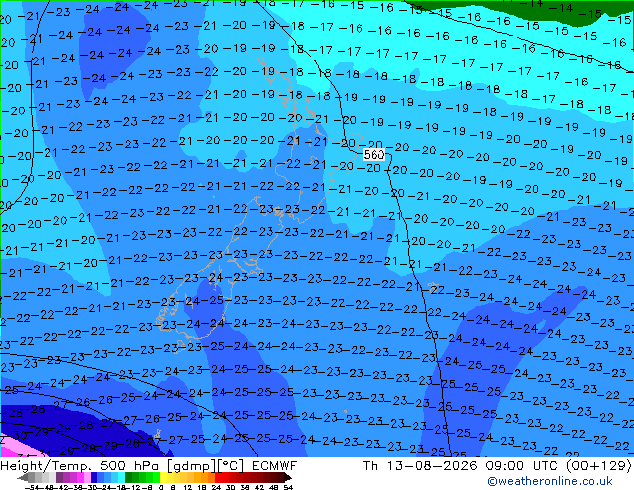This screenshot has height=490, width=634.
Task: Click the 0 legend scale label
Action: (x=161, y=487)
